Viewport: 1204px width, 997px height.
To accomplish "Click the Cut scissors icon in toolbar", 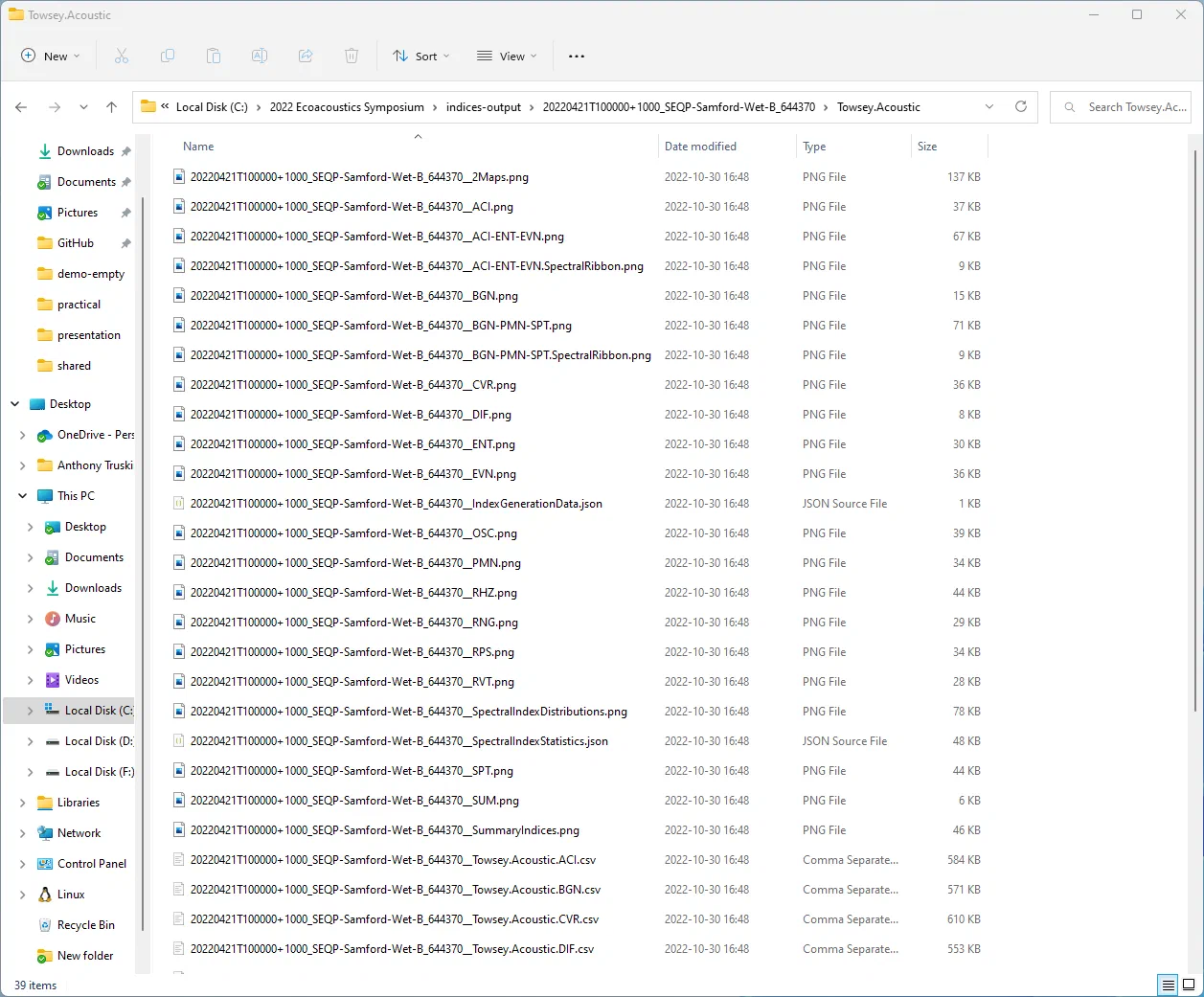I will pos(122,56).
